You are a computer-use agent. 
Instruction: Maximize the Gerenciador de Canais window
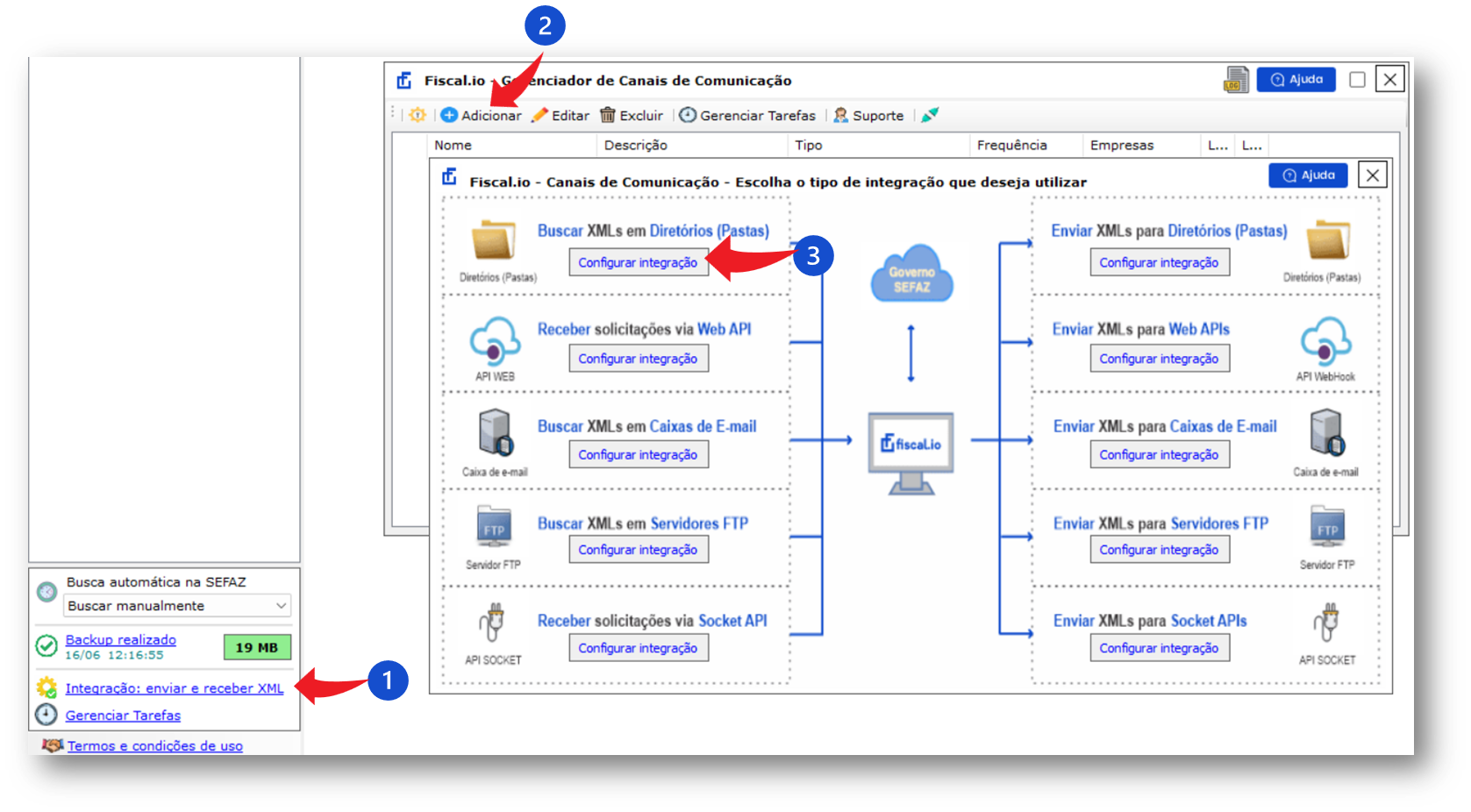(1357, 80)
